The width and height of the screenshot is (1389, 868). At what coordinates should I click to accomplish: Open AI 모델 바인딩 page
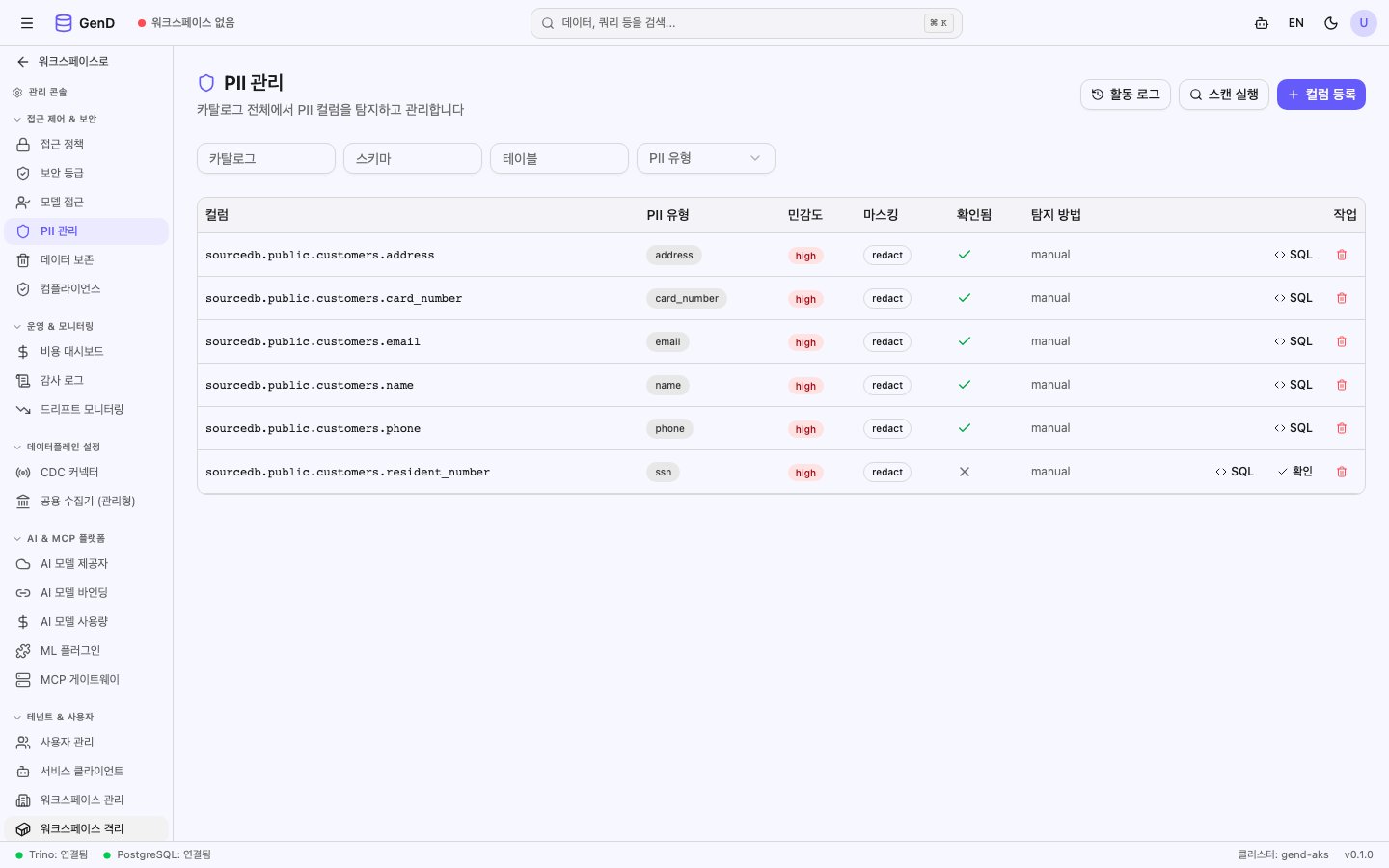click(x=87, y=592)
